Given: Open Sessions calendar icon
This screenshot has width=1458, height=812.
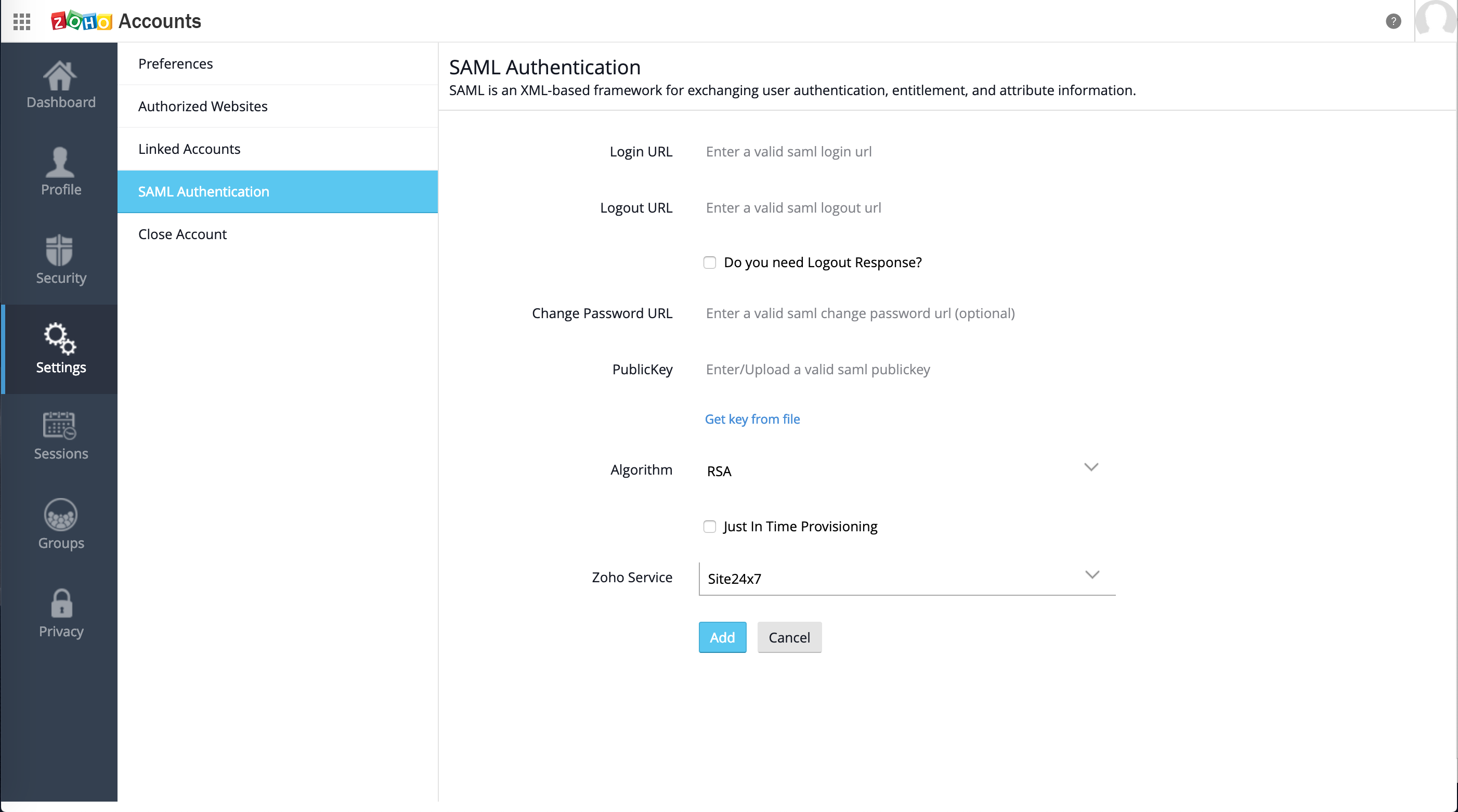Looking at the screenshot, I should pyautogui.click(x=59, y=426).
